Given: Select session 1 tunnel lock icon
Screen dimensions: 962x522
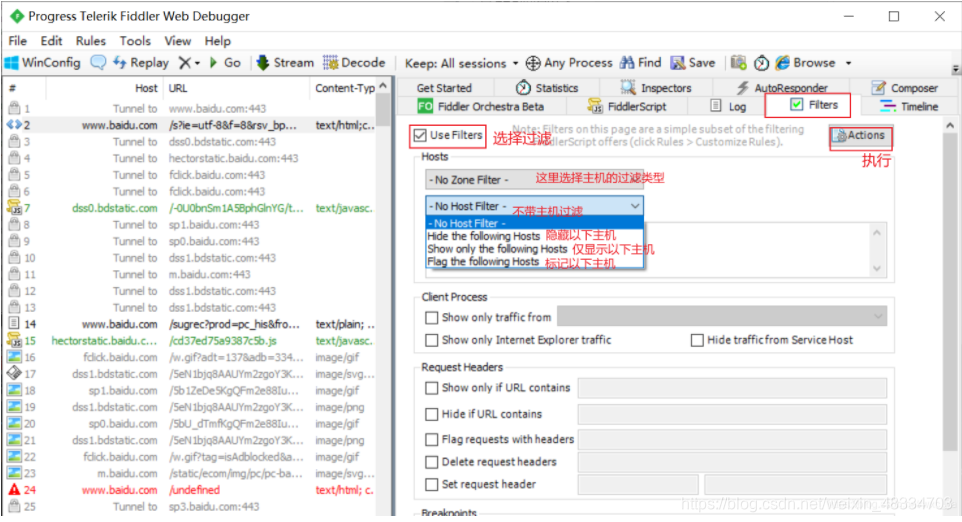Looking at the screenshot, I should [14, 108].
